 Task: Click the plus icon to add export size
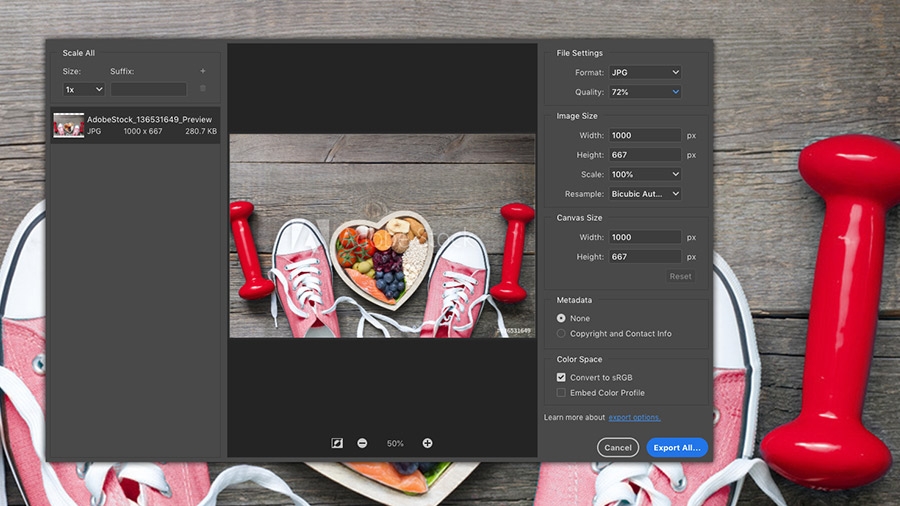203,72
